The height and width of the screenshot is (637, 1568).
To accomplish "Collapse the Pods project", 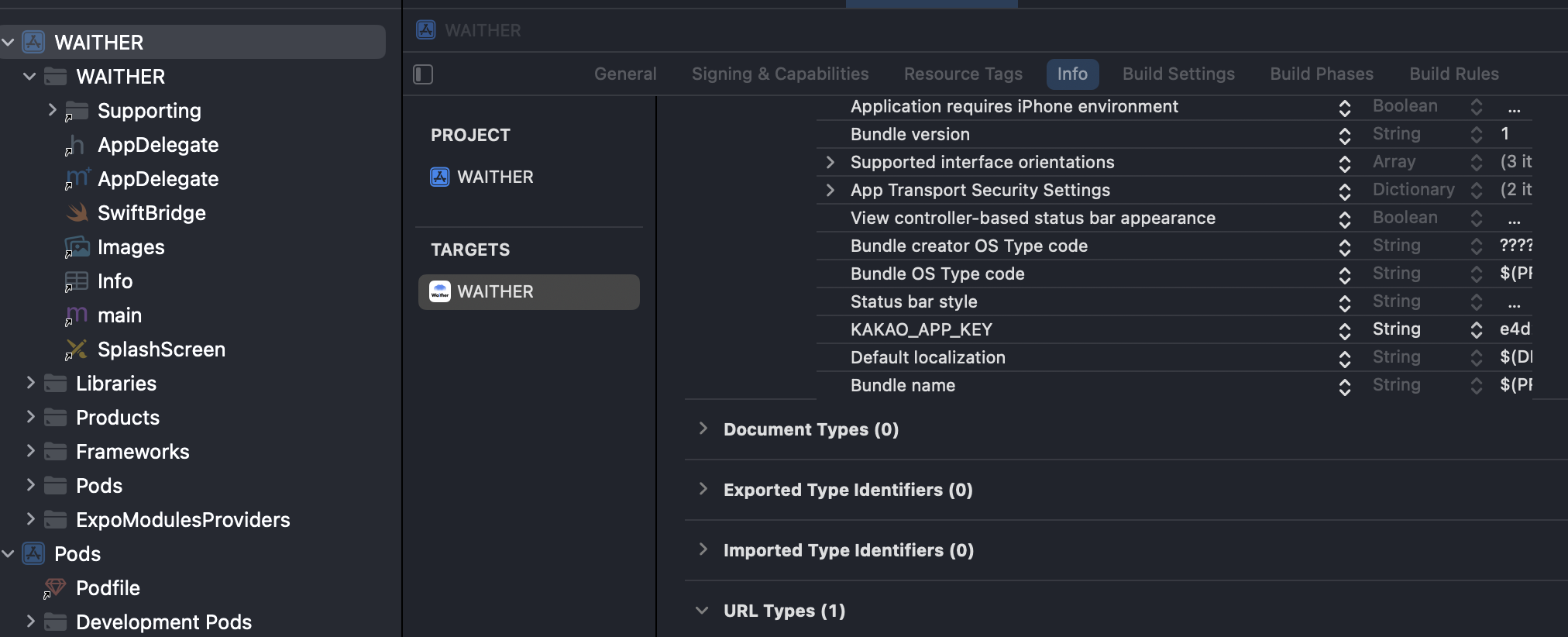I will 9,553.
